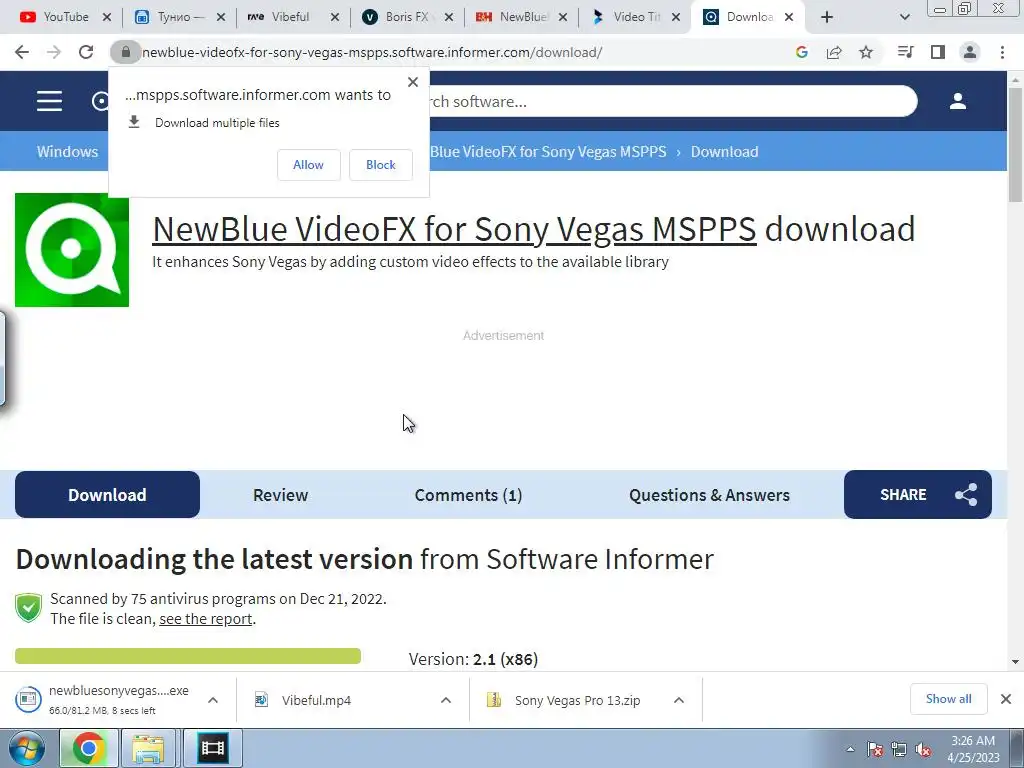Screen dimensions: 1024x768
Task: Click the URL address bar
Action: [x=457, y=52]
